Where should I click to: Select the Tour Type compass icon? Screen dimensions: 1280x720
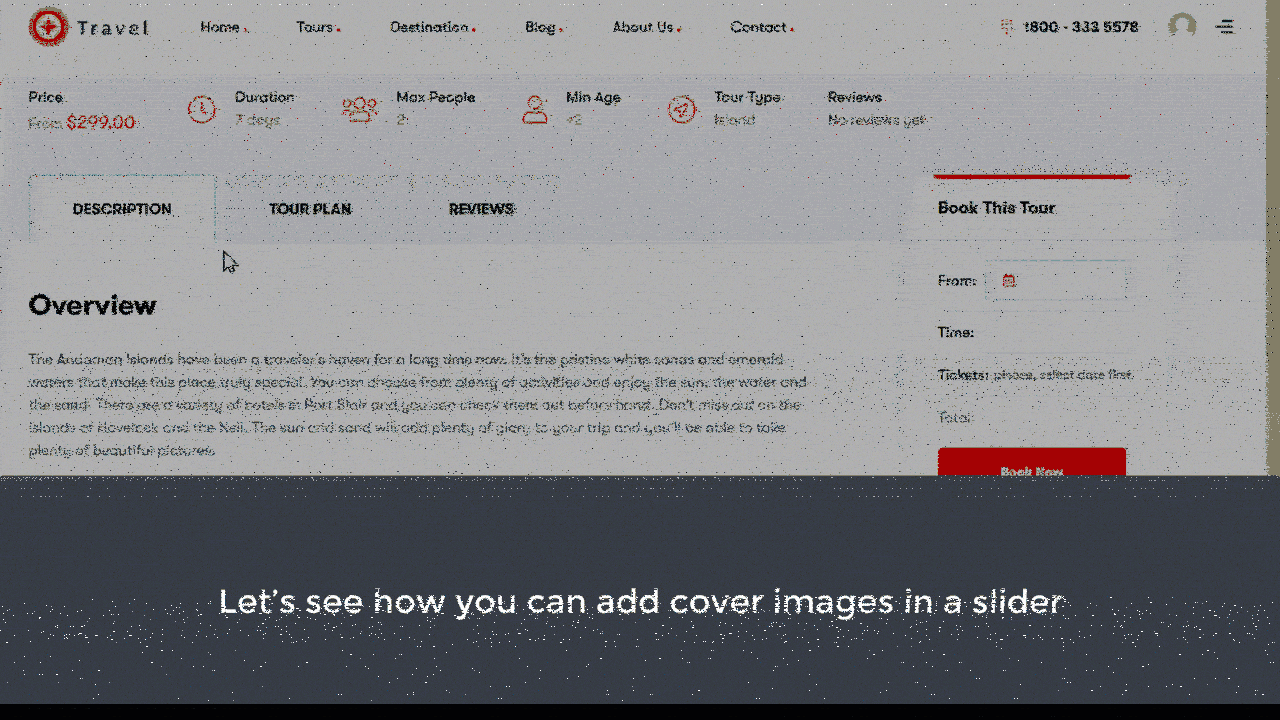click(683, 110)
